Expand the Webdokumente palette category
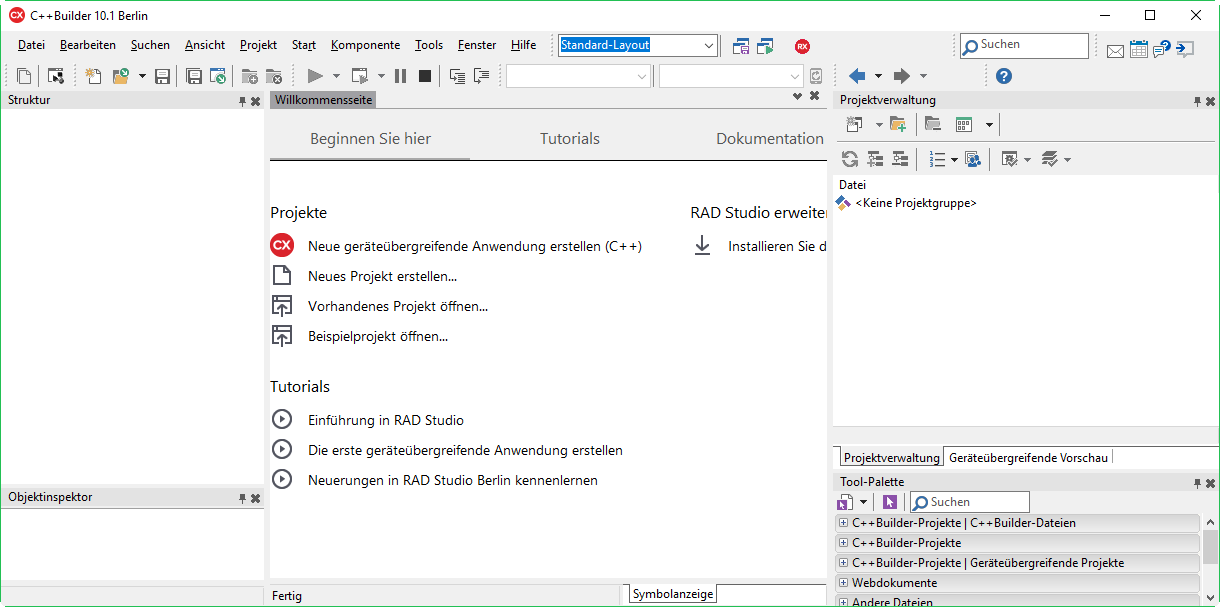 [x=843, y=583]
